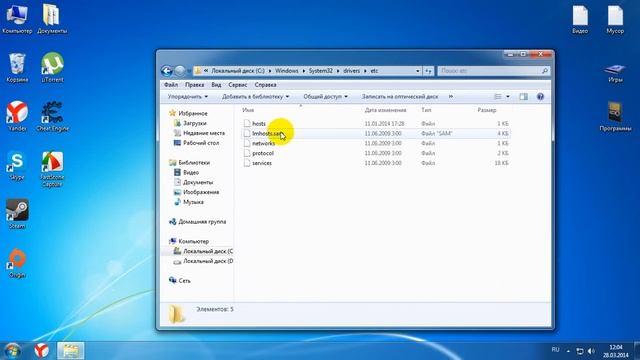
Task: Click the Explorer Back navigation button
Action: point(167,71)
